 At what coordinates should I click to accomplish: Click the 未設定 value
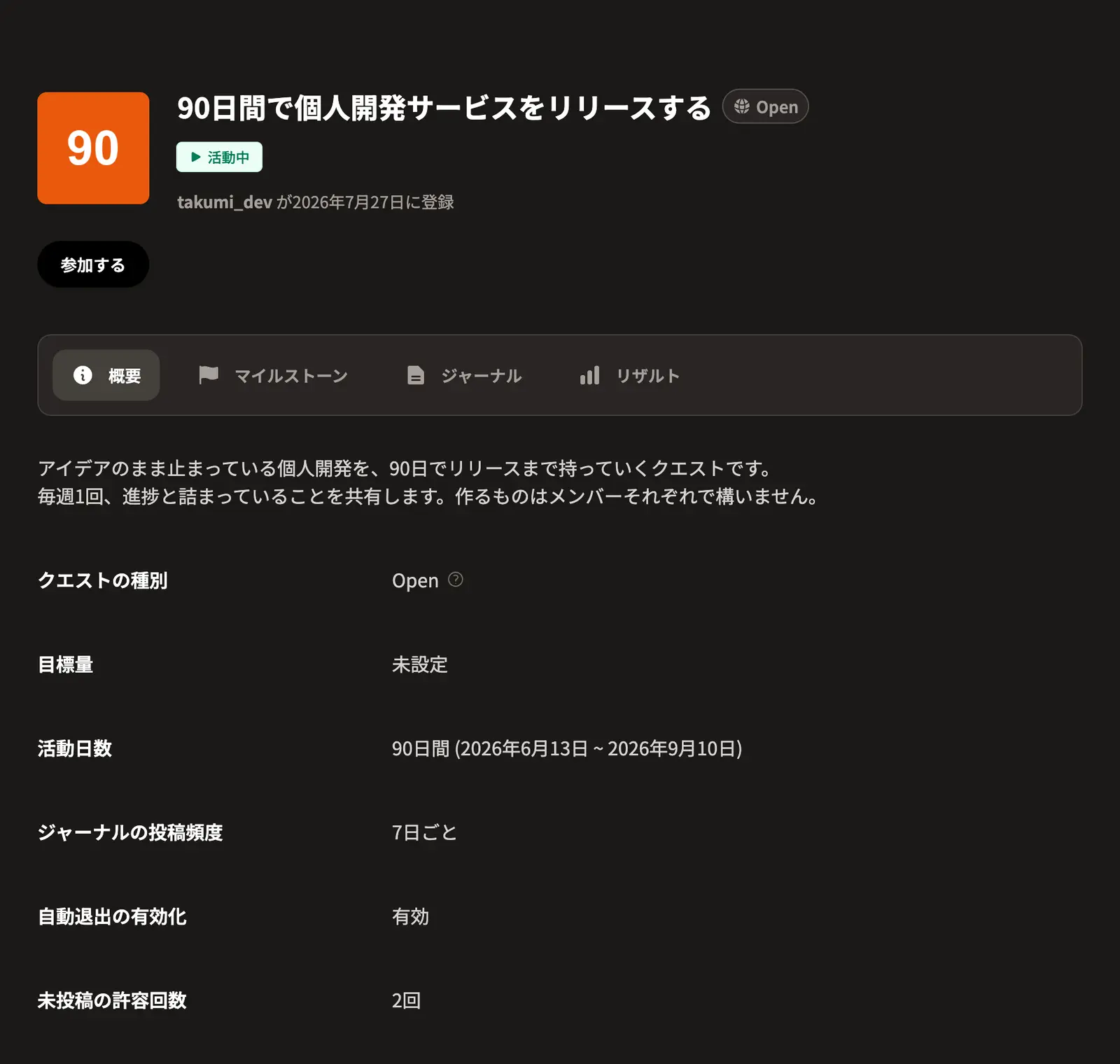[420, 664]
